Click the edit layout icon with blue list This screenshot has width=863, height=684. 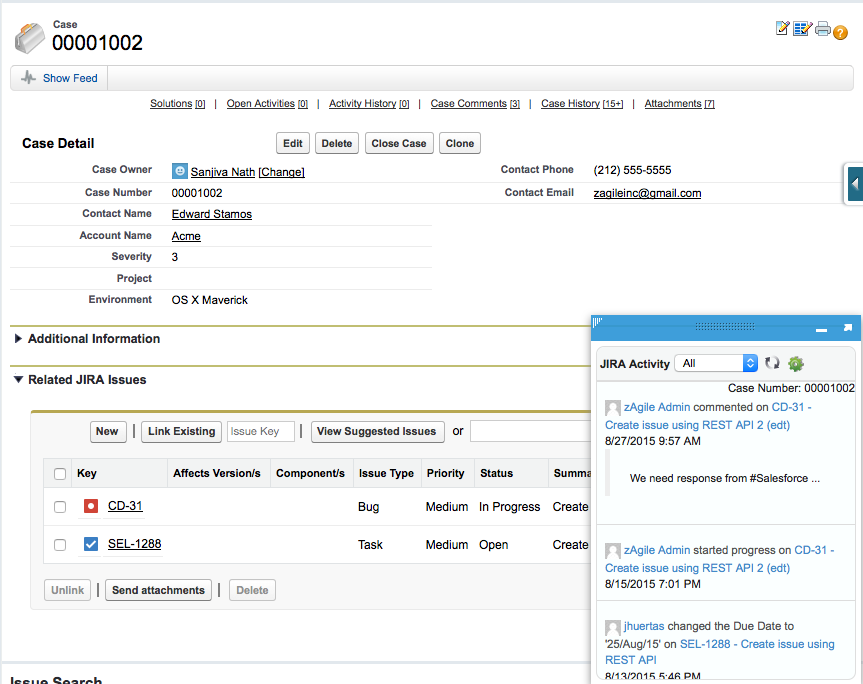pyautogui.click(x=802, y=29)
